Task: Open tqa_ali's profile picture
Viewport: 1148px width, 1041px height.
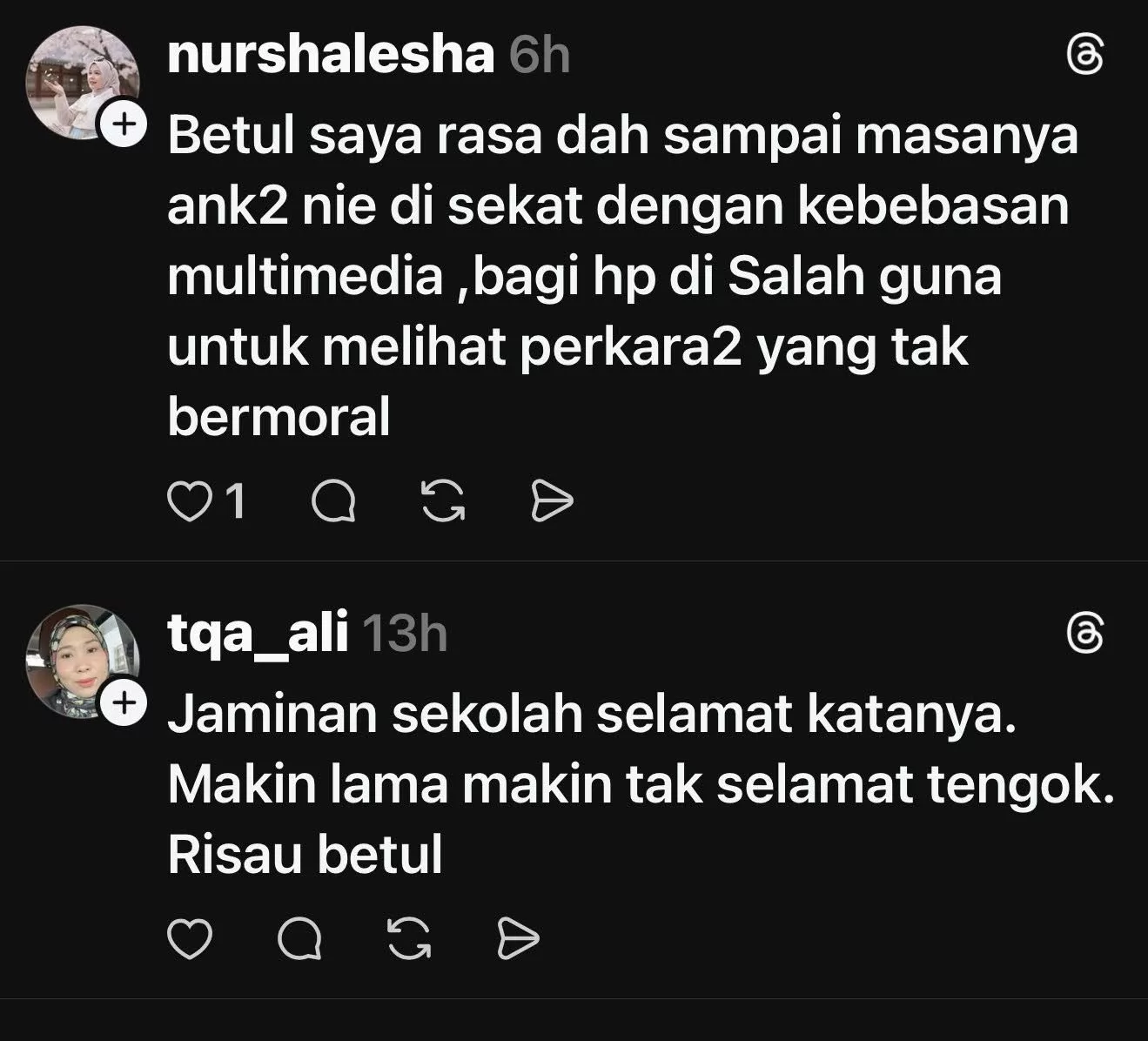Action: [84, 661]
